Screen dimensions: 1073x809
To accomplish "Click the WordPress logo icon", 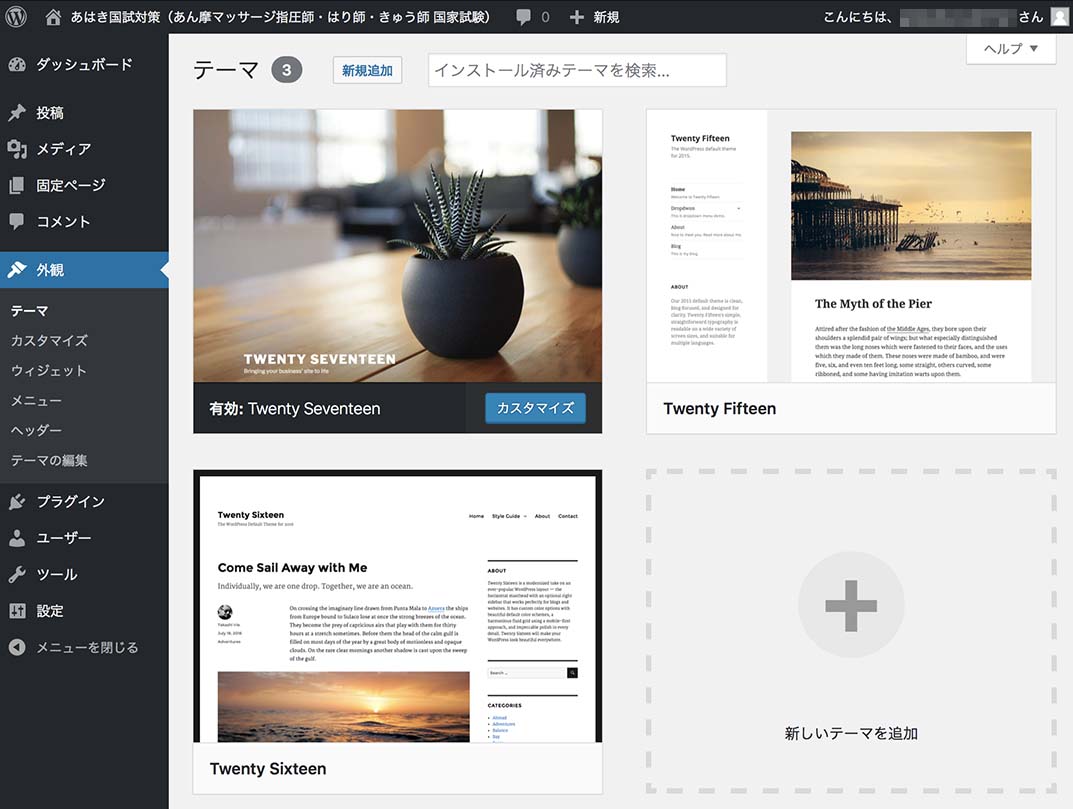I will tap(16, 16).
